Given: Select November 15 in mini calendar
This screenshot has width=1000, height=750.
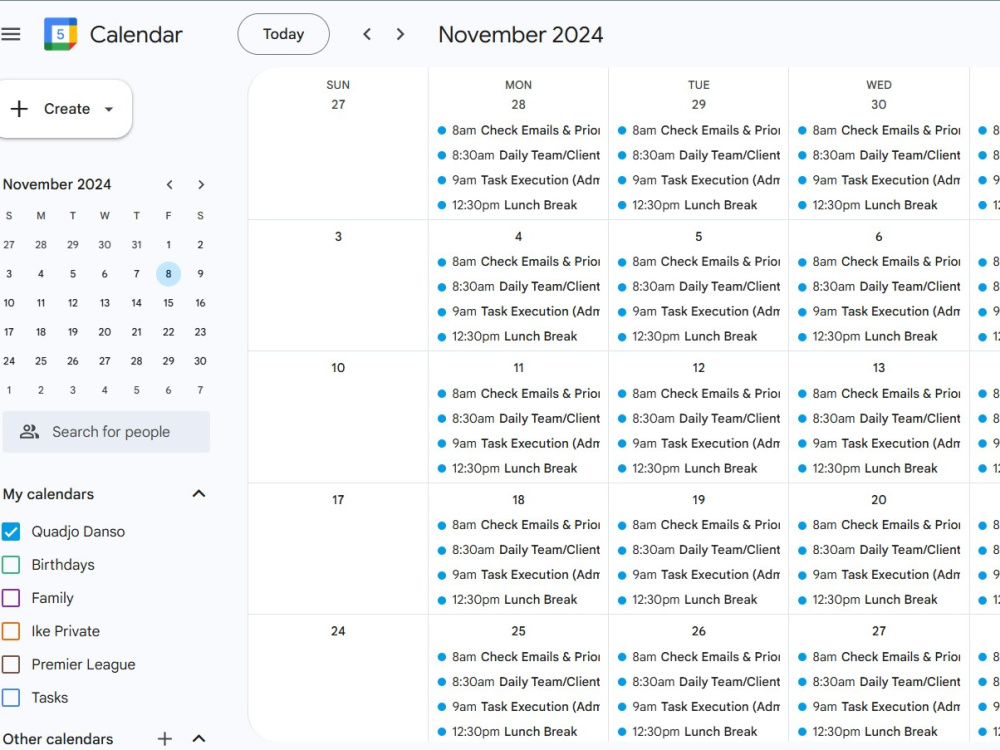Looking at the screenshot, I should [x=168, y=303].
